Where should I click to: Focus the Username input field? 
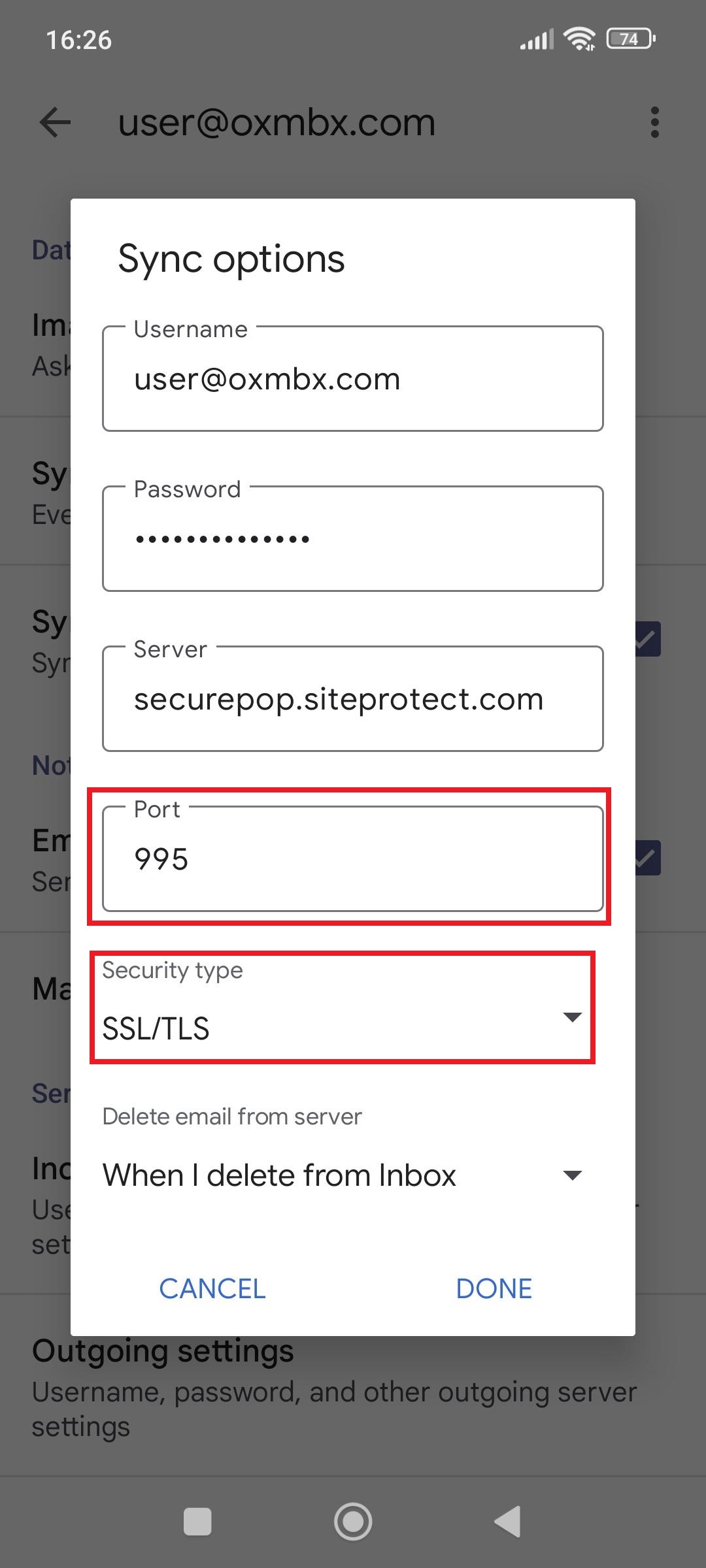352,380
